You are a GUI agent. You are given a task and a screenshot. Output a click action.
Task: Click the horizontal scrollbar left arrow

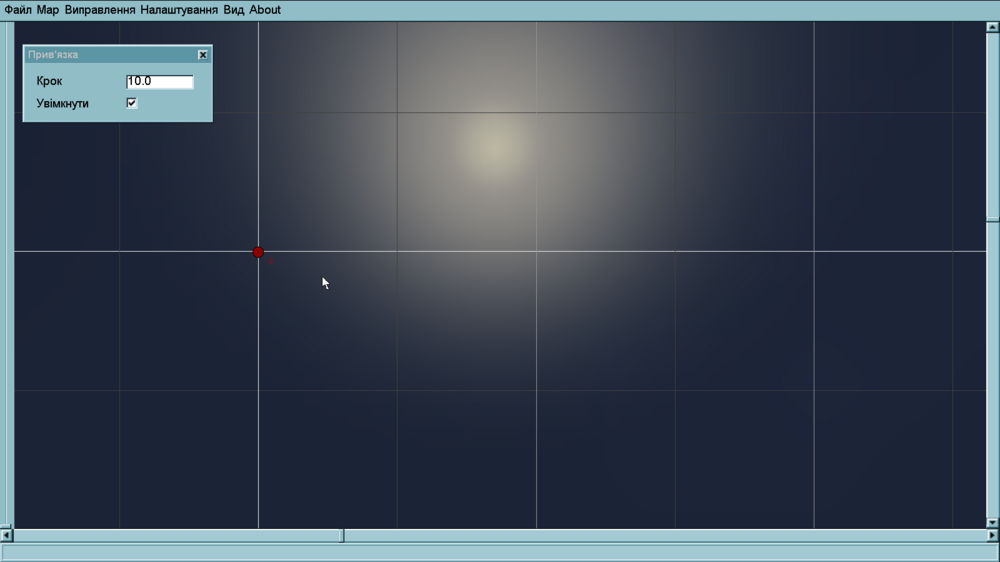pos(6,535)
